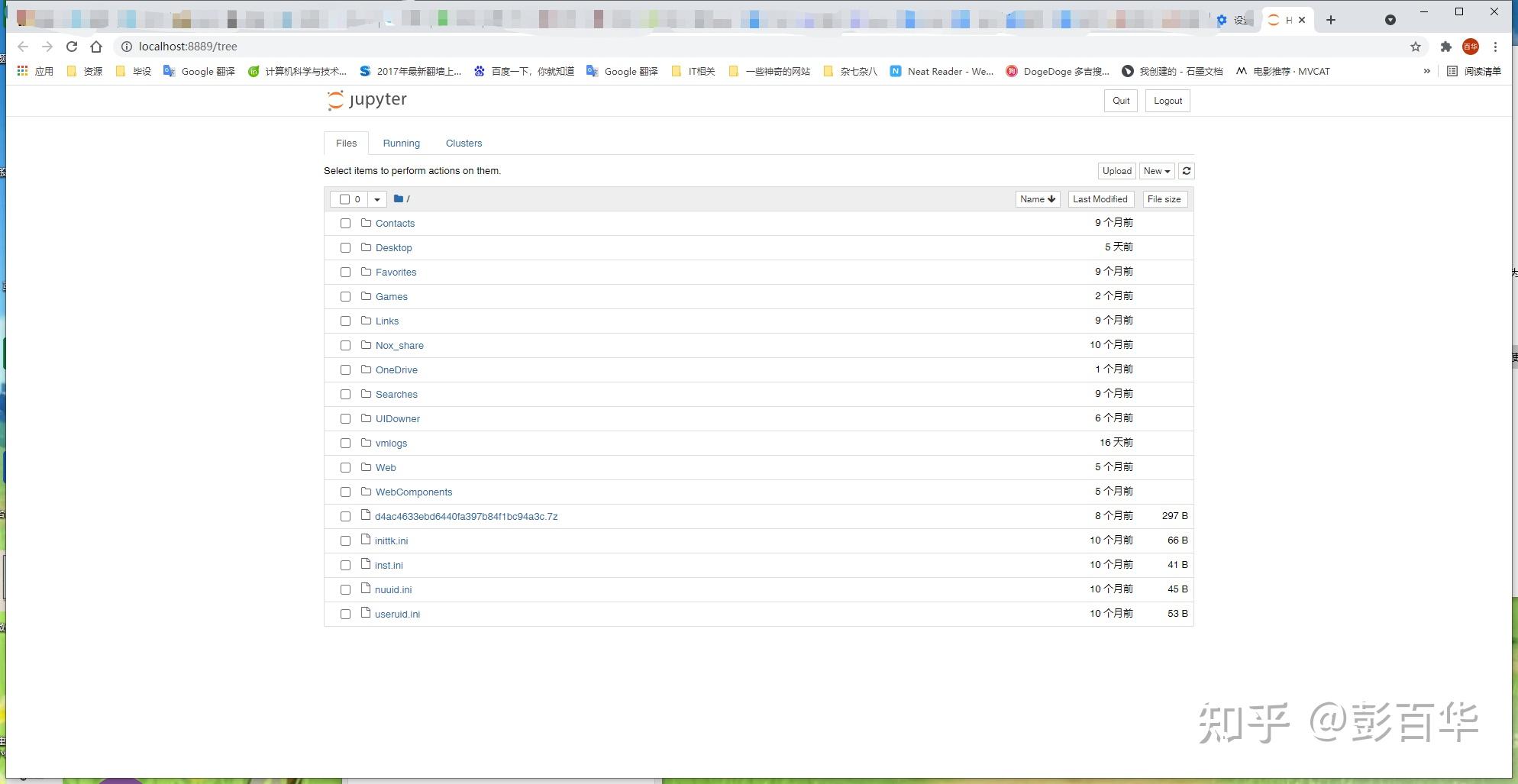
Task: Check the inittk.ini file checkbox
Action: (345, 541)
